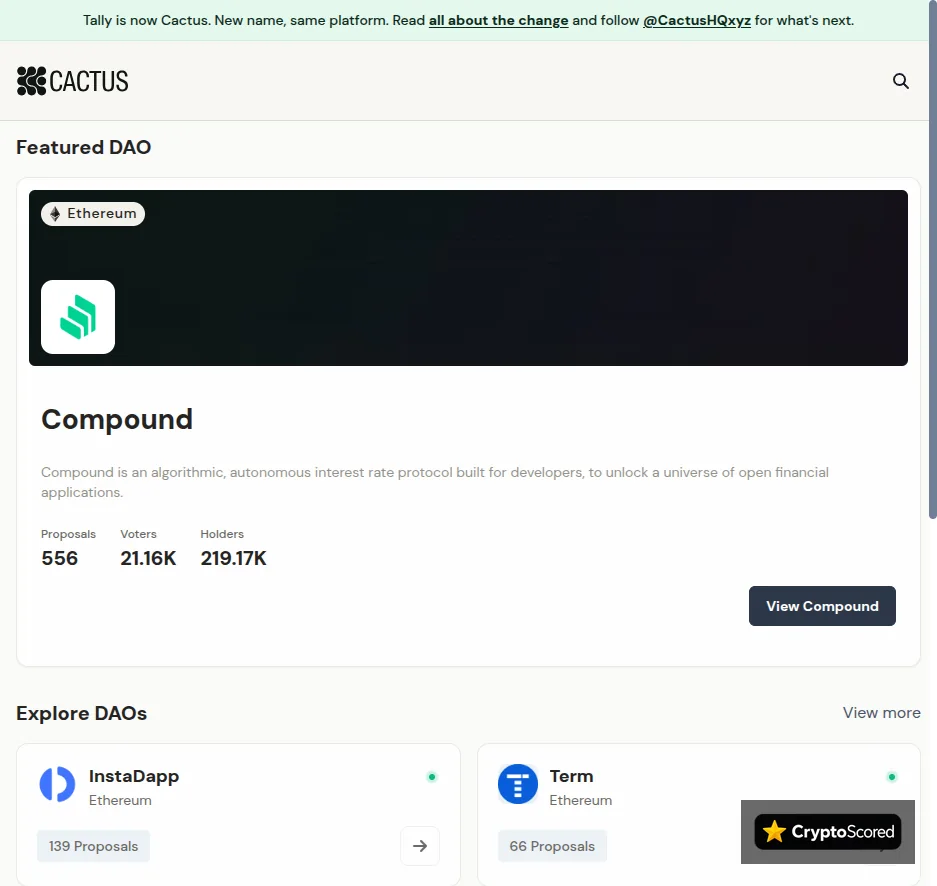Screen dimensions: 937x886
Task: Click the Holders count 219.17K
Action: coord(234,558)
